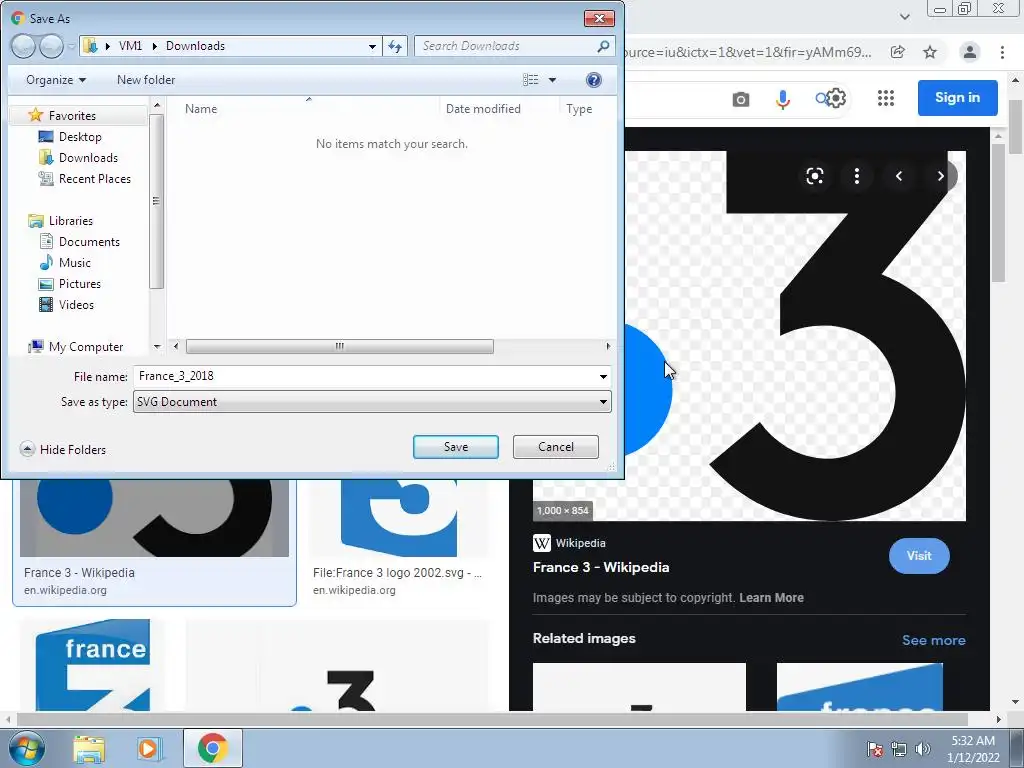Go to next image in preview

click(940, 176)
